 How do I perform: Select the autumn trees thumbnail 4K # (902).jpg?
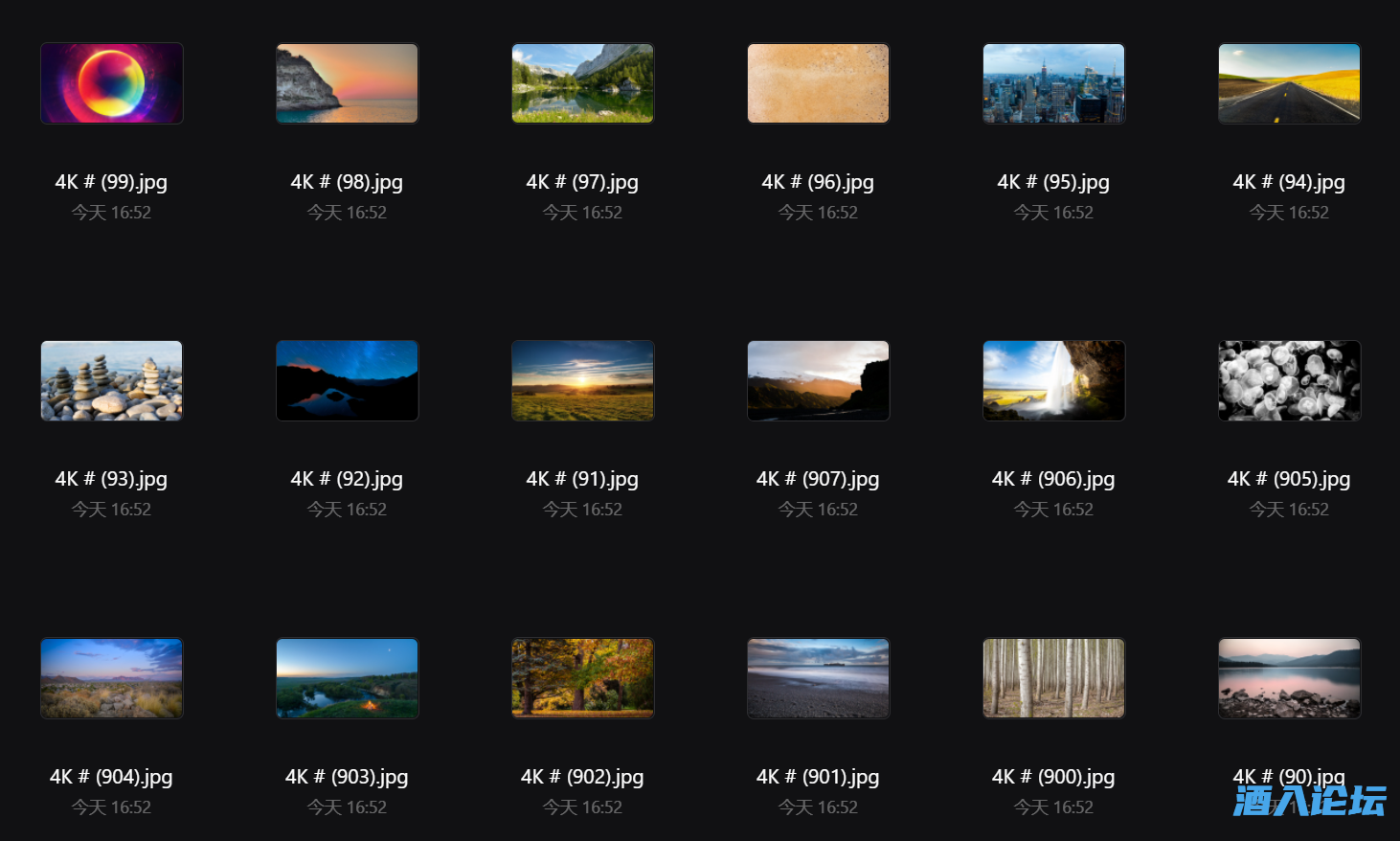pos(582,678)
